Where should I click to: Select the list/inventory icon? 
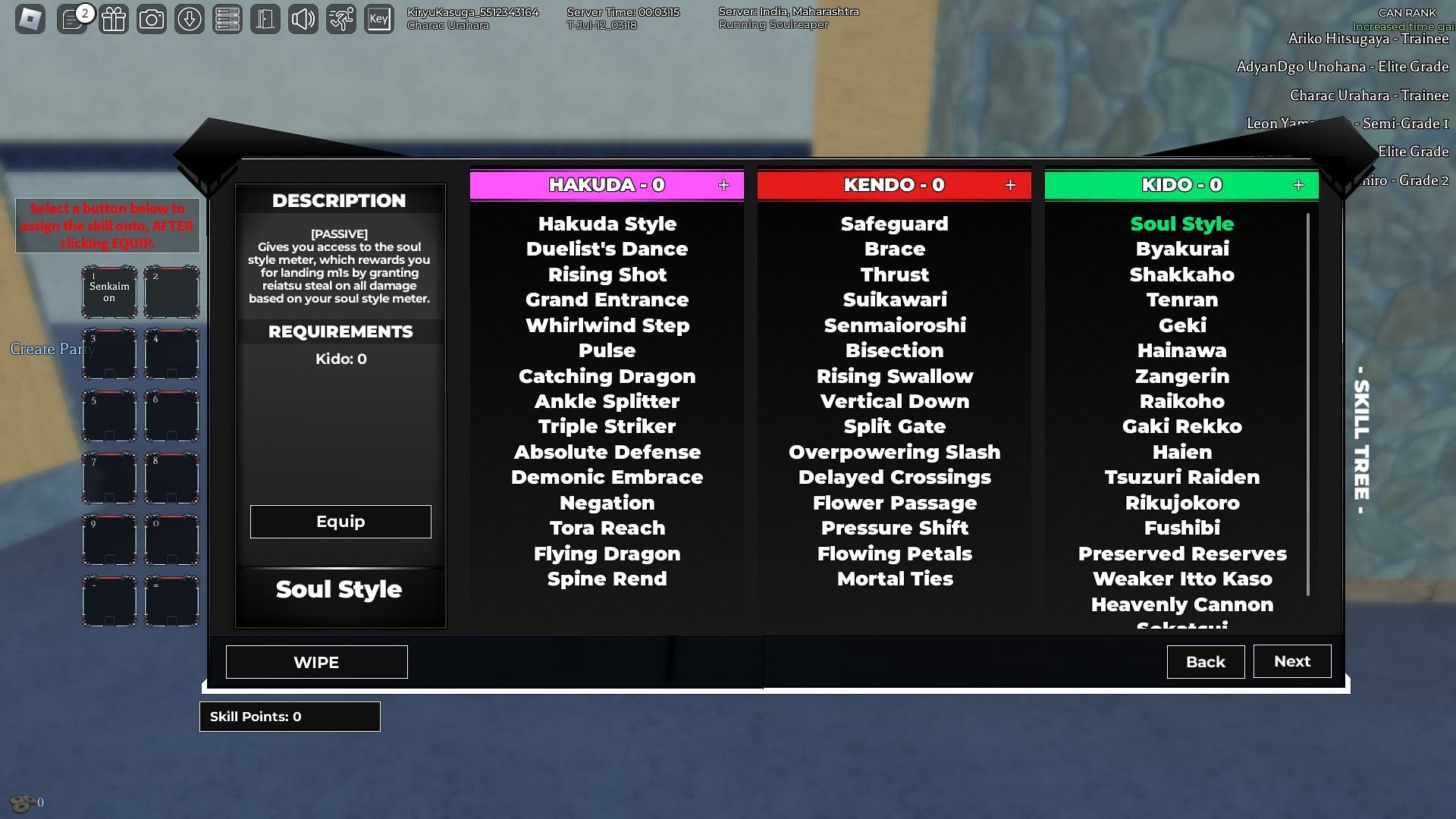coord(227,19)
